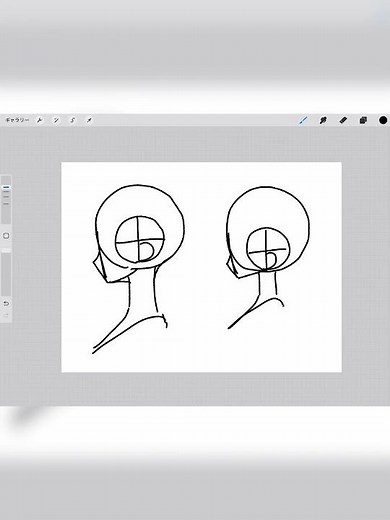Click the left head sketch on canvas
The image size is (390, 520).
(138, 269)
